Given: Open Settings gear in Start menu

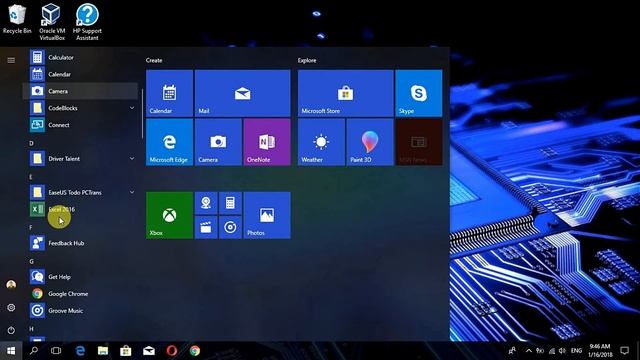Looking at the screenshot, I should point(11,307).
